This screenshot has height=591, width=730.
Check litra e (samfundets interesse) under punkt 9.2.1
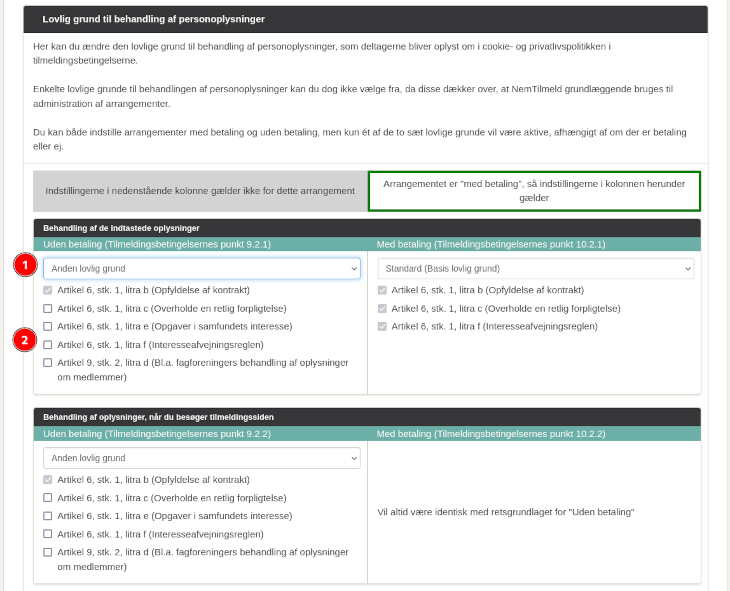[x=47, y=326]
